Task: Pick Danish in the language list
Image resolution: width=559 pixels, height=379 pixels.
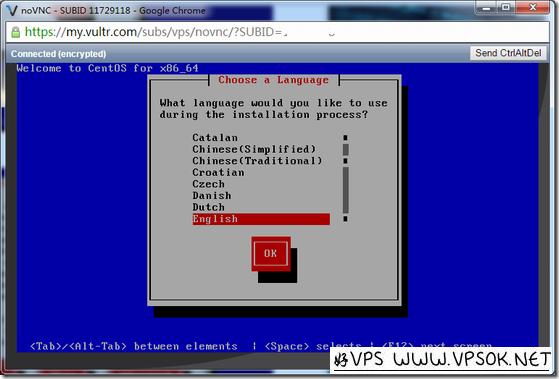Action: (x=212, y=196)
